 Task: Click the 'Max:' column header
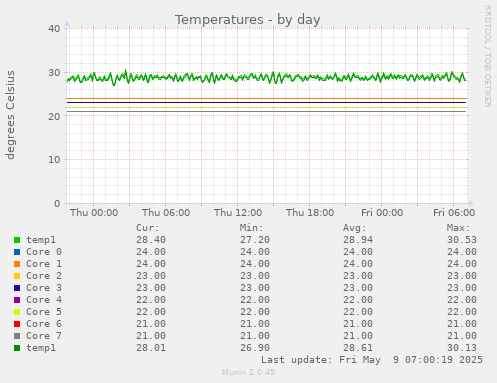click(458, 228)
